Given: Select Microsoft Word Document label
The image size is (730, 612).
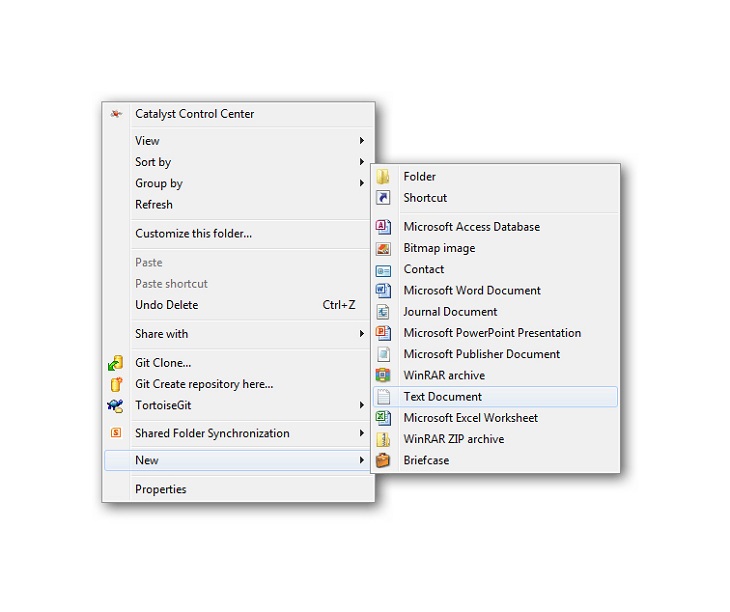Looking at the screenshot, I should pos(472,291).
